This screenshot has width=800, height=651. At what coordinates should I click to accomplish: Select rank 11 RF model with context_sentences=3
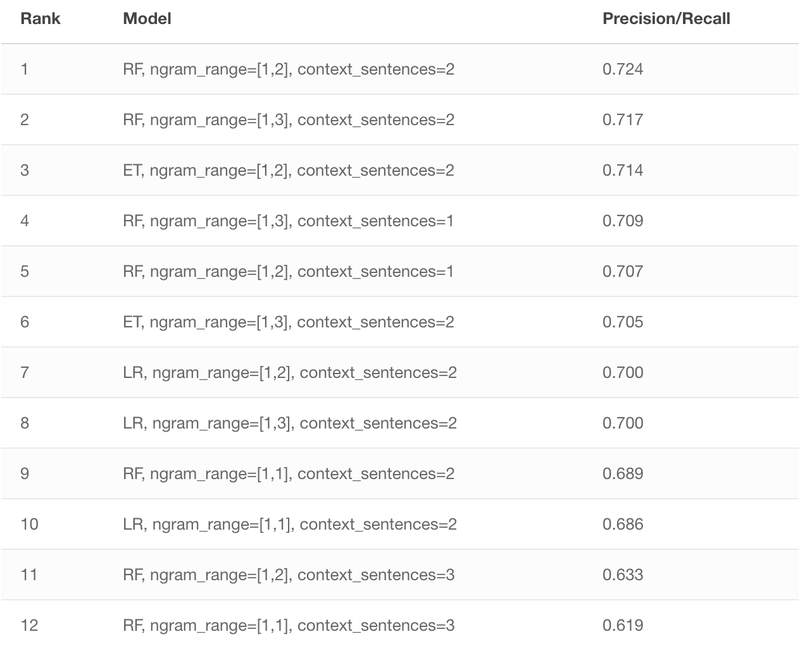289,575
